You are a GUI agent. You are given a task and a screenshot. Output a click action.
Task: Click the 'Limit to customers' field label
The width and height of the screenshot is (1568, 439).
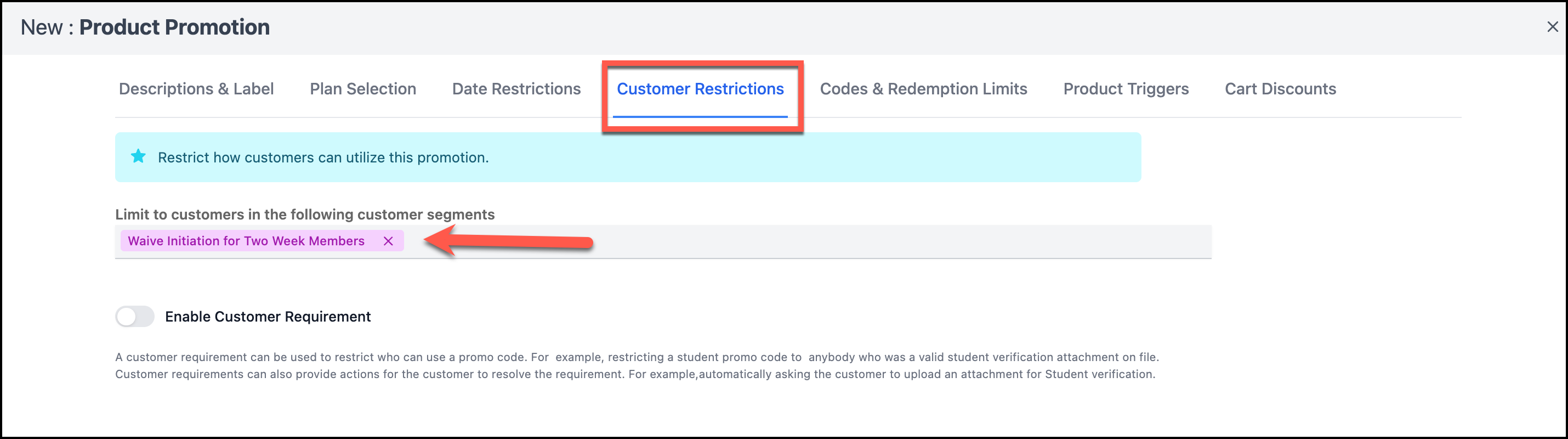click(x=304, y=215)
